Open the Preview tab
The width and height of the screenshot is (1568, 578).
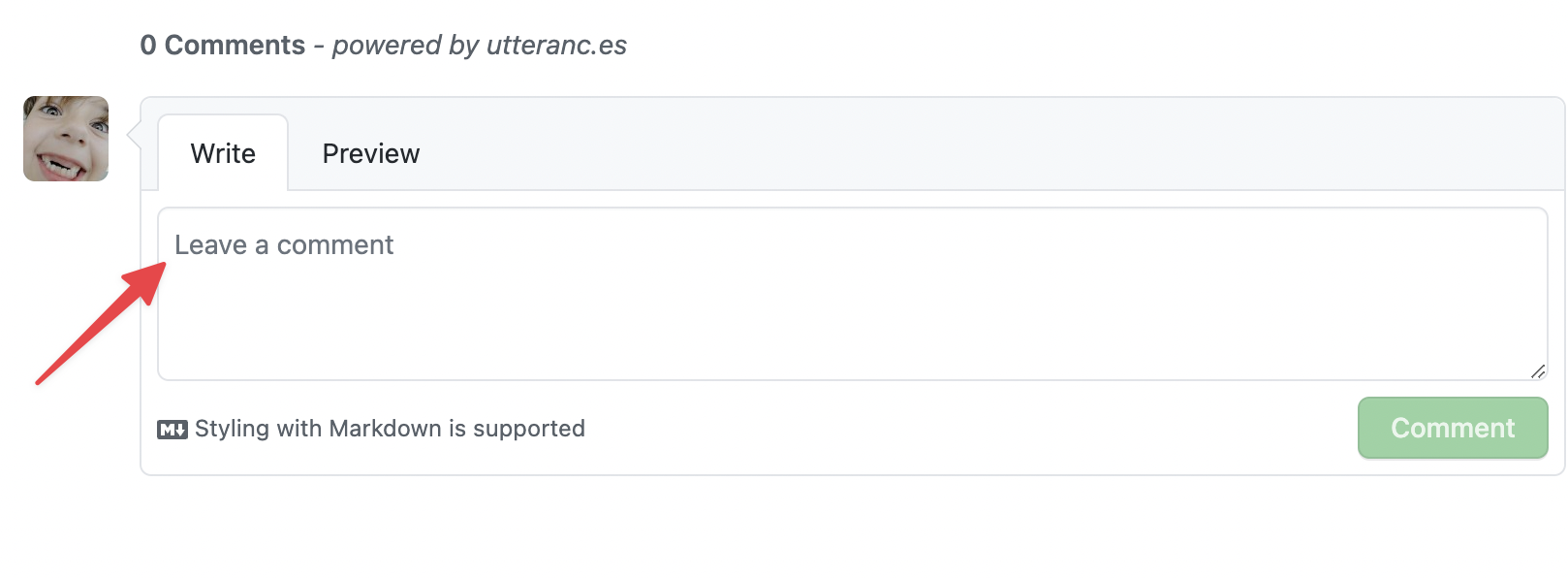(371, 153)
